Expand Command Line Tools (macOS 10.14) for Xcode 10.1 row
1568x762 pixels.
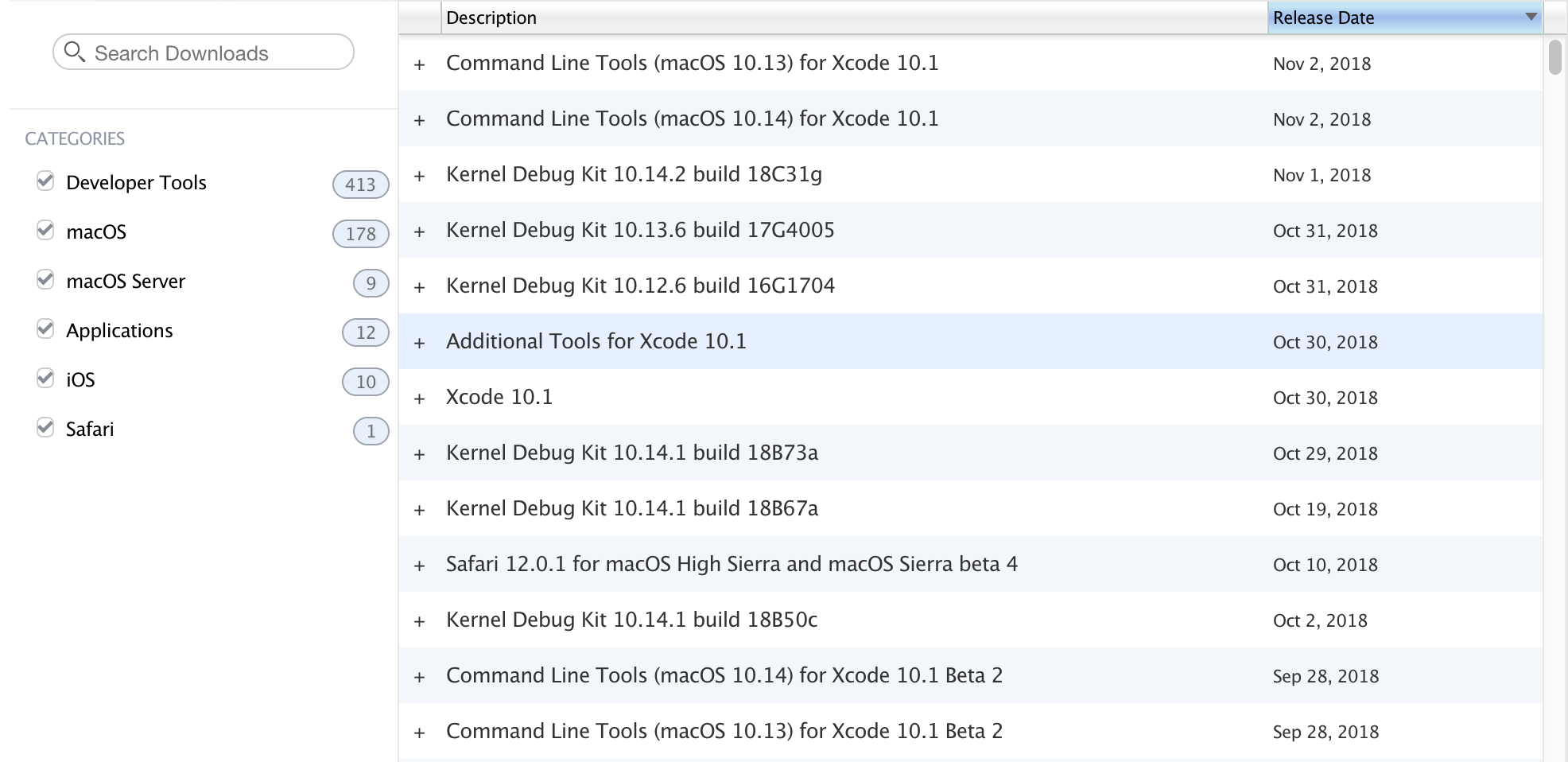point(420,120)
